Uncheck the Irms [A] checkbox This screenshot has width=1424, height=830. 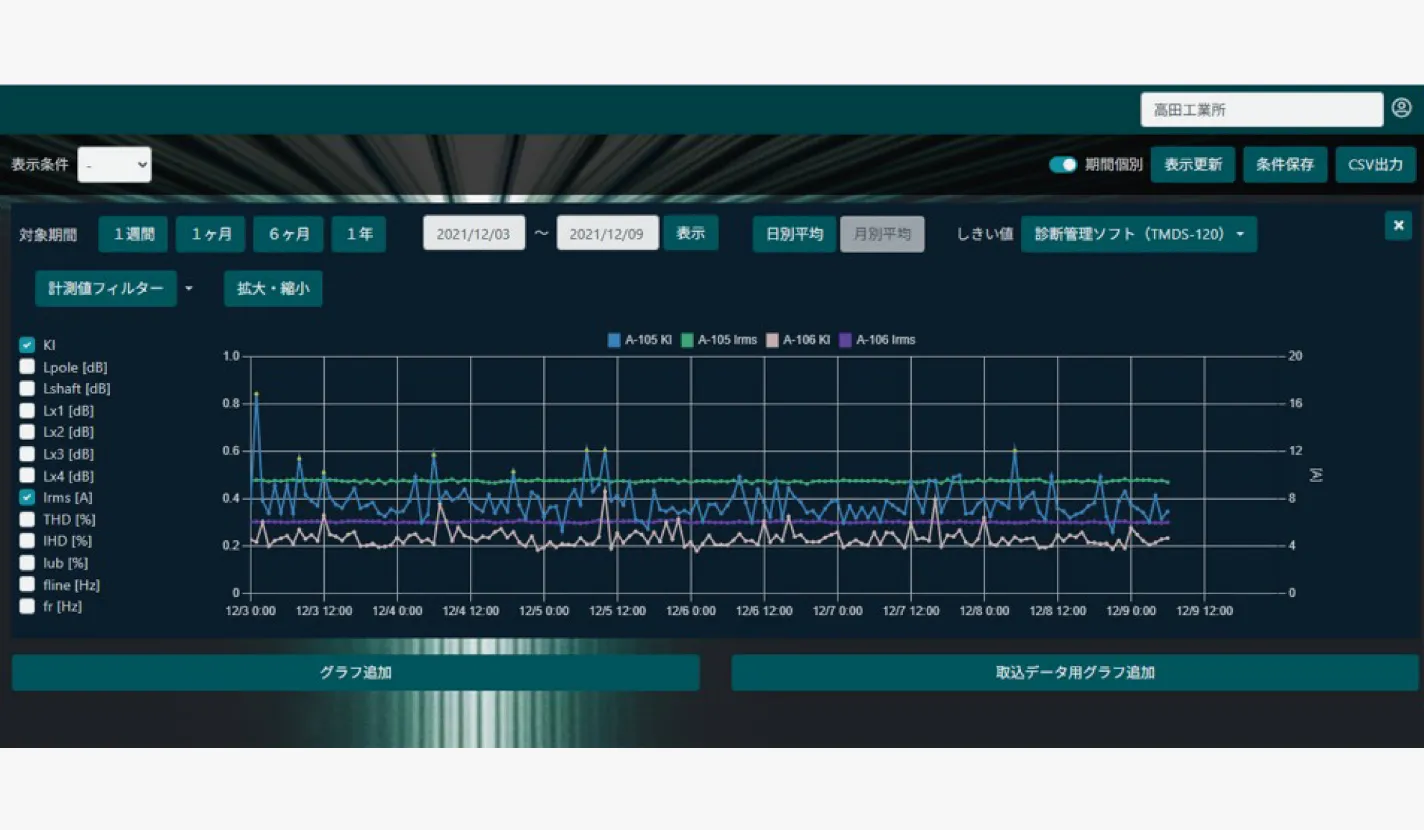pyautogui.click(x=27, y=497)
